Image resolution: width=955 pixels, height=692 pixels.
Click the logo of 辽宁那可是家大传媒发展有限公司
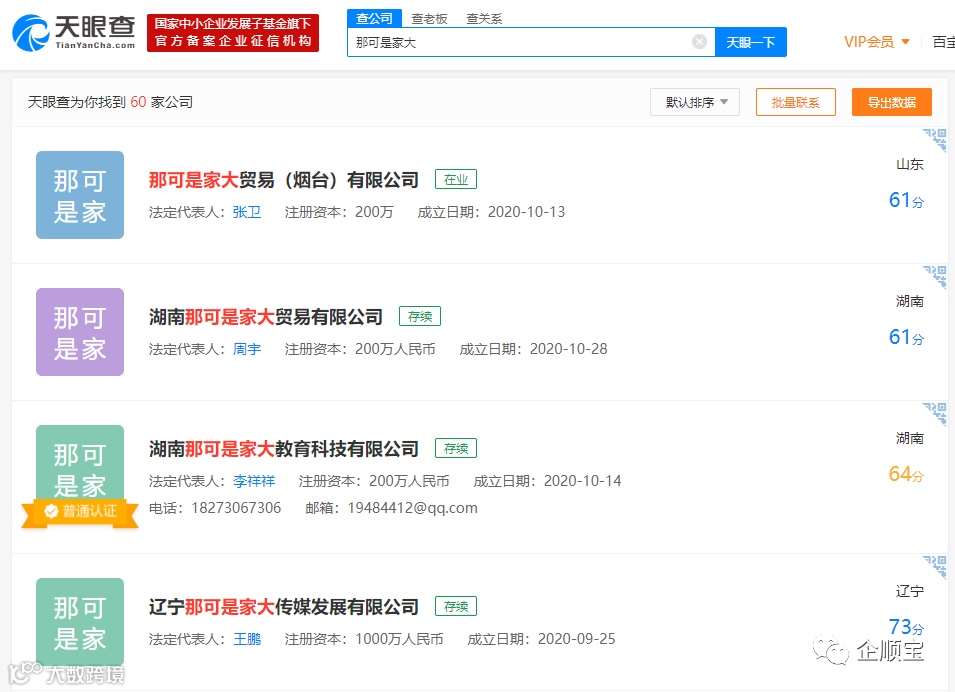[80, 621]
